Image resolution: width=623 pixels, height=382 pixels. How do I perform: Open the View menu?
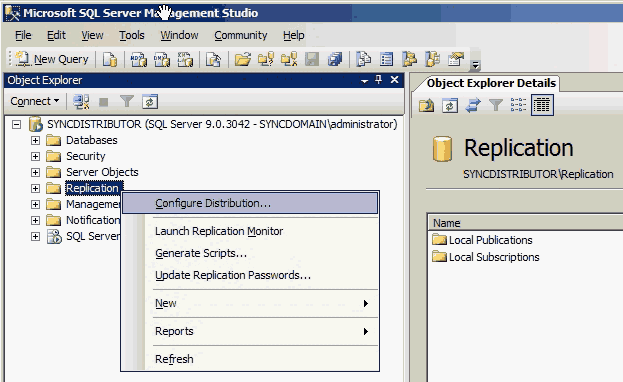[92, 35]
